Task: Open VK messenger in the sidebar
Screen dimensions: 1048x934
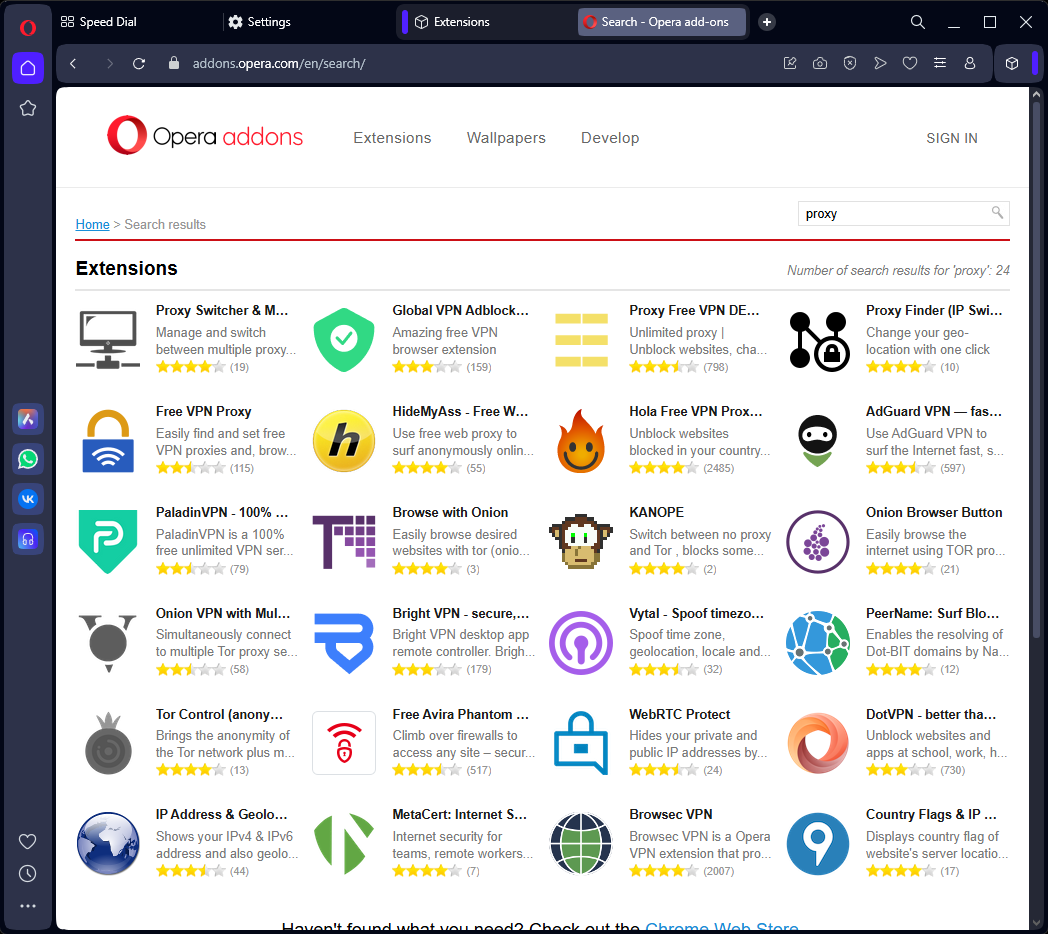Action: [x=27, y=499]
